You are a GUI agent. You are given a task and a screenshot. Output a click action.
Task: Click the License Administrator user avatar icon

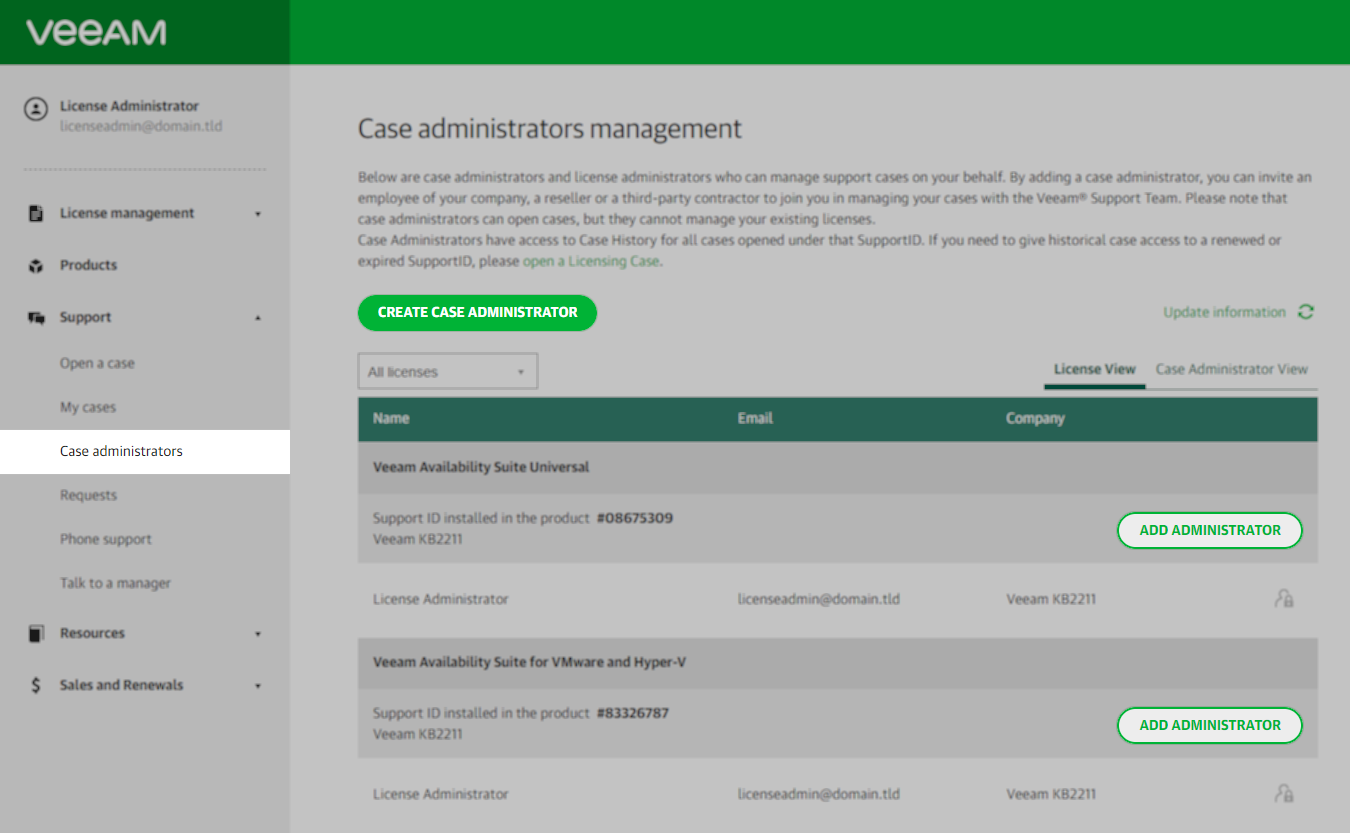[x=36, y=108]
